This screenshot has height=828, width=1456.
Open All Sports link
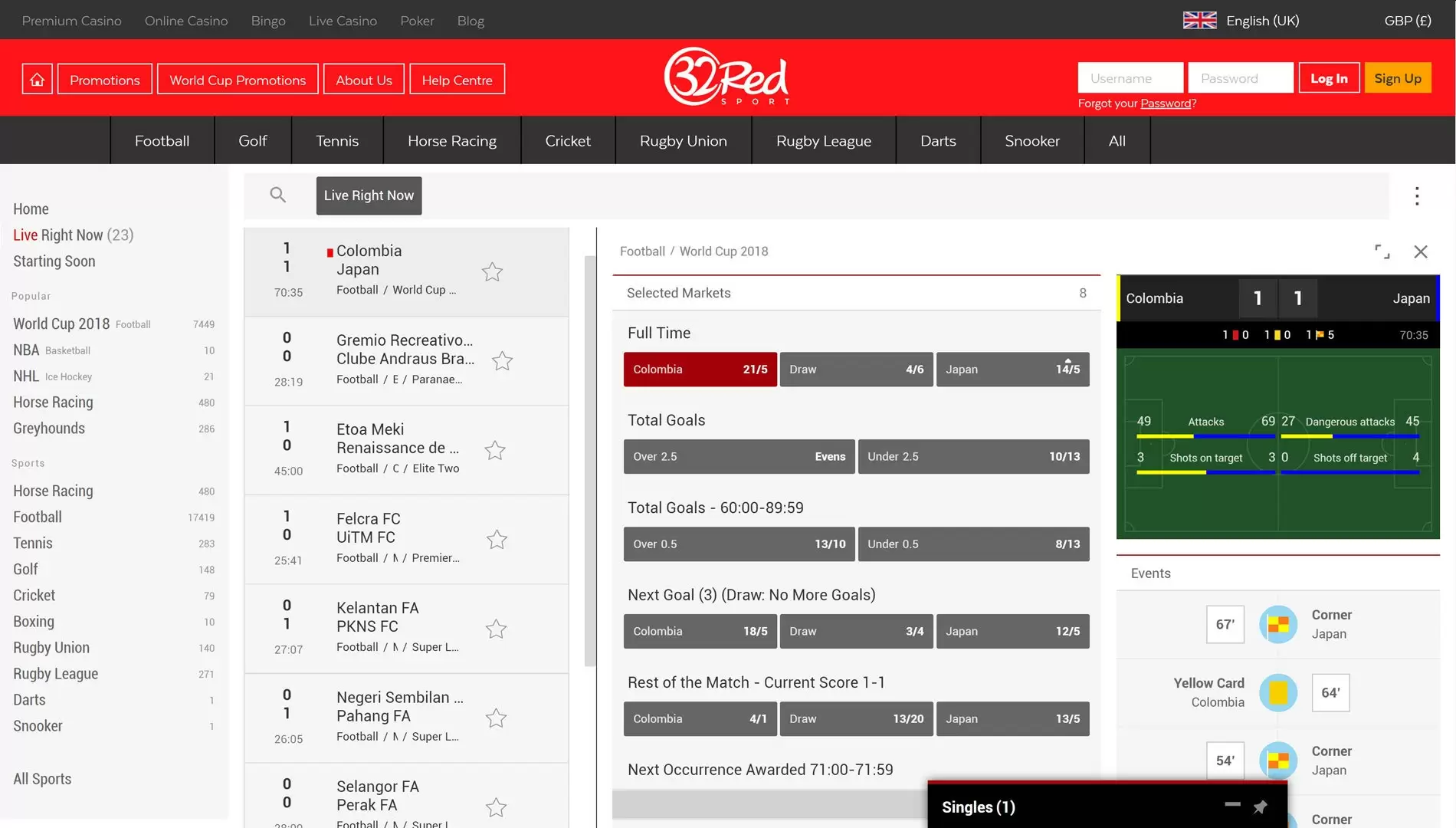point(42,779)
